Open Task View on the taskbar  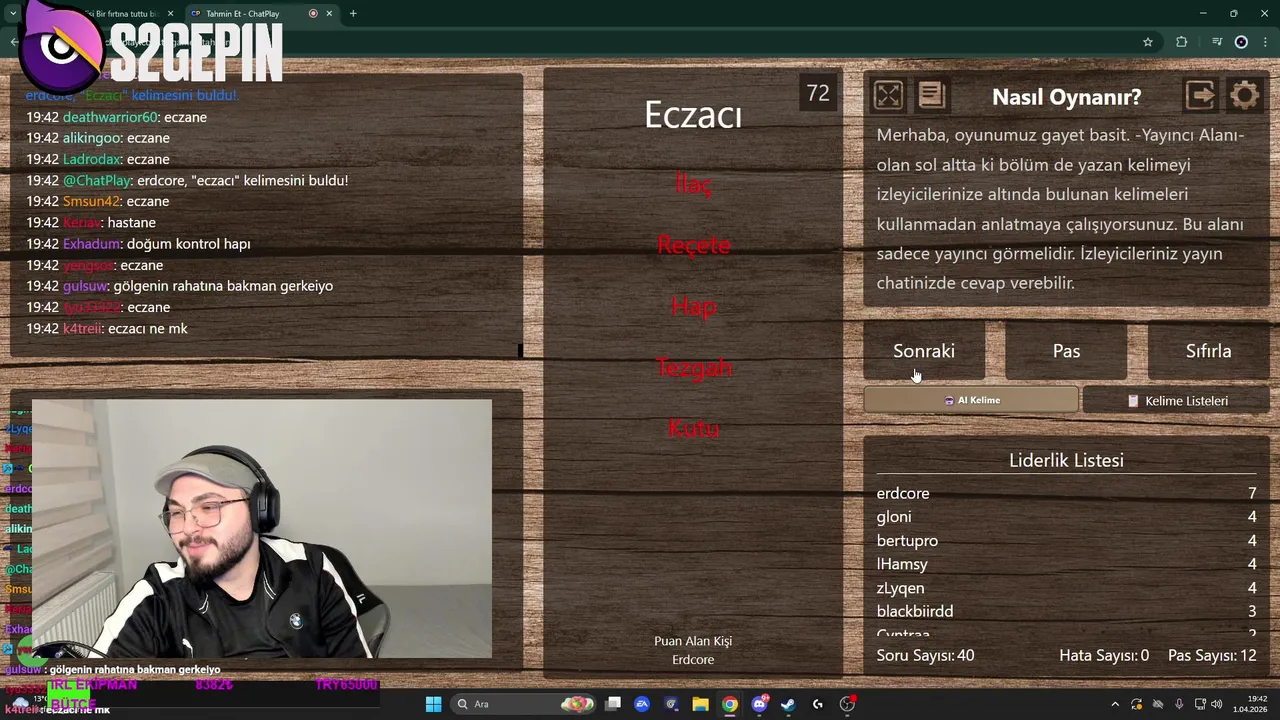pyautogui.click(x=613, y=704)
